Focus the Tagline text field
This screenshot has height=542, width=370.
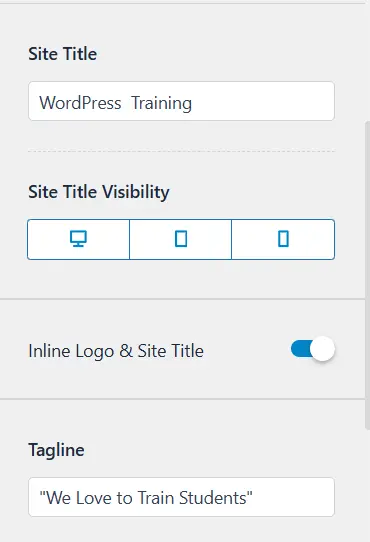(x=181, y=497)
